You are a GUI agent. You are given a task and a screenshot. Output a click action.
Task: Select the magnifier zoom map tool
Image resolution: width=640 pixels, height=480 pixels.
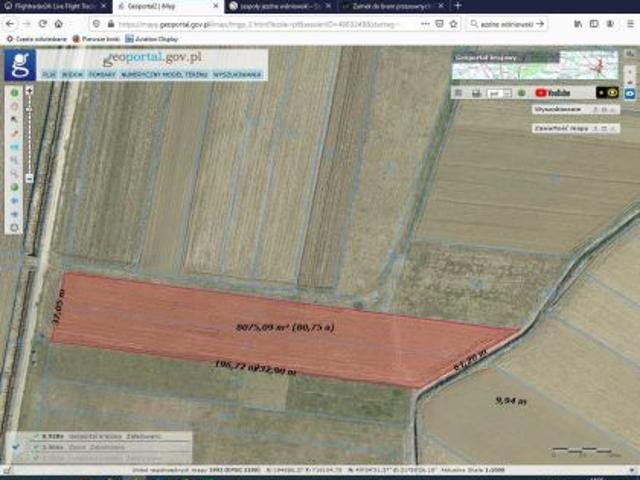click(14, 173)
